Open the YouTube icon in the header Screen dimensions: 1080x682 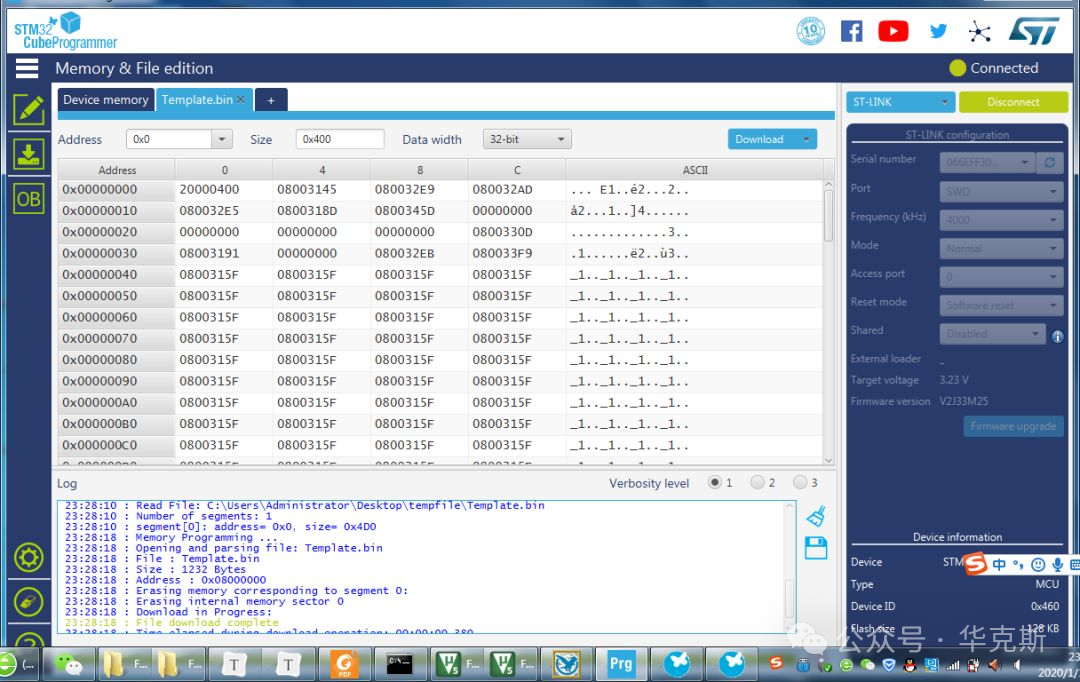[x=893, y=31]
